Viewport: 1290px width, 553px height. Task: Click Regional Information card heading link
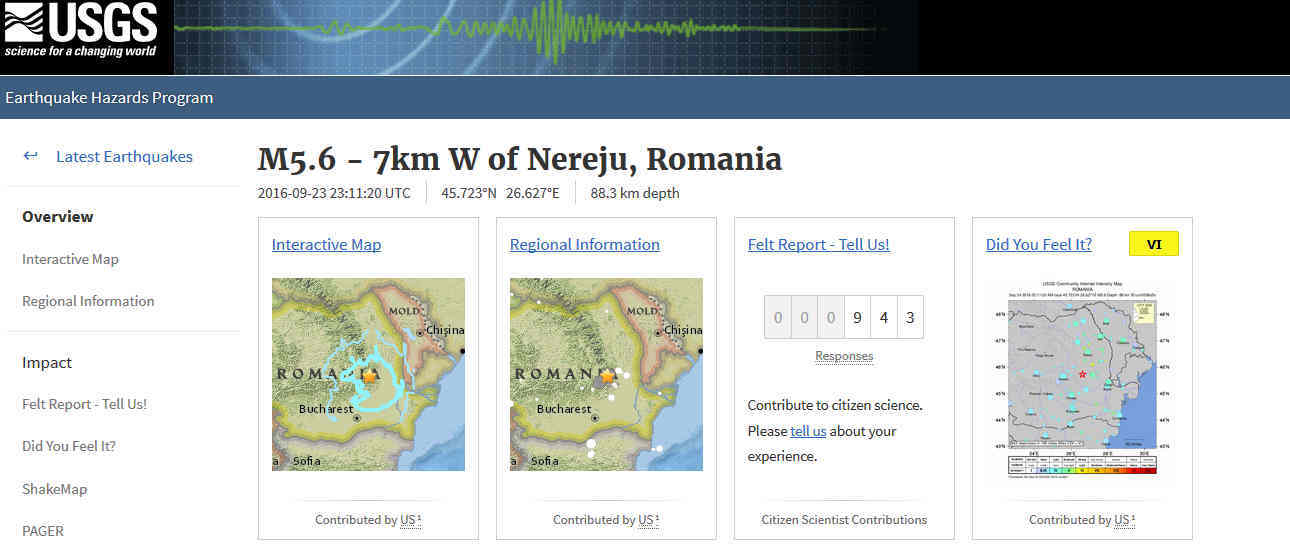[x=584, y=244]
